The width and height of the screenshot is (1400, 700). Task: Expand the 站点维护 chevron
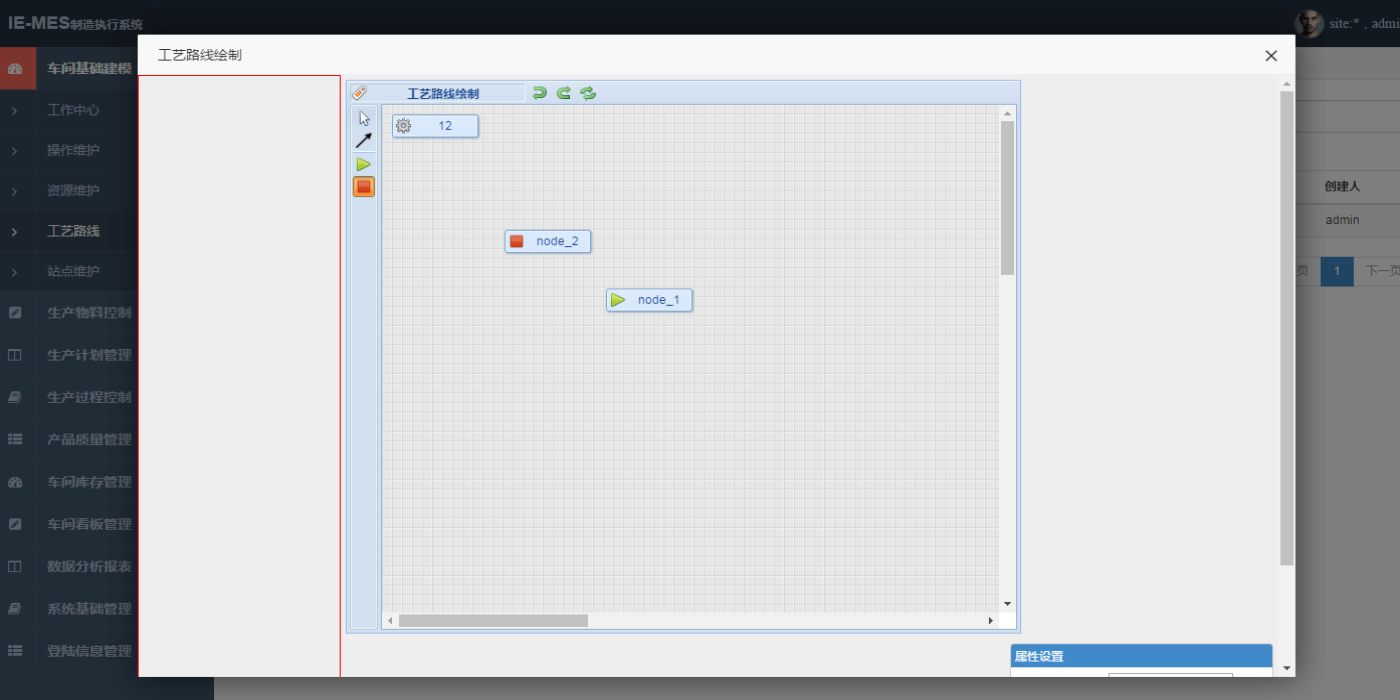pos(14,272)
